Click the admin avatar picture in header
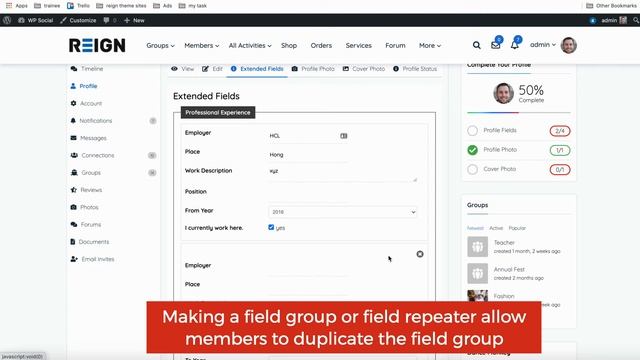640x360 pixels. (569, 45)
